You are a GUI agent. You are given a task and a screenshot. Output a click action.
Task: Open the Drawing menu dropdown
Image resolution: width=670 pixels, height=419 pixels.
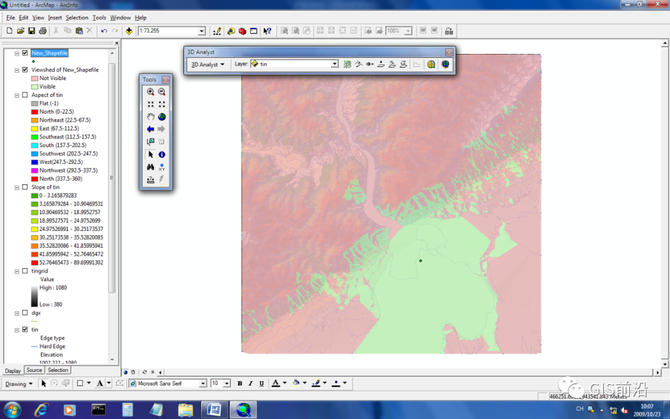(x=19, y=384)
